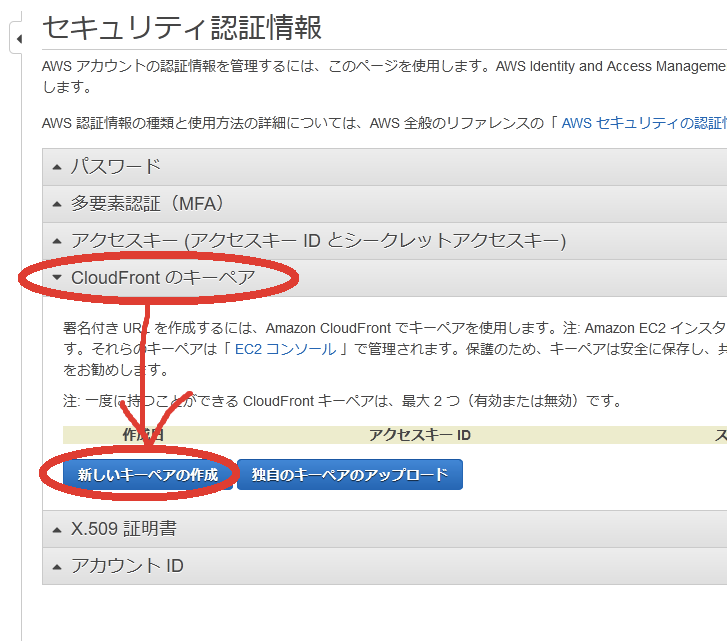Collapse the CloudFront のキーペア section

tap(384, 278)
